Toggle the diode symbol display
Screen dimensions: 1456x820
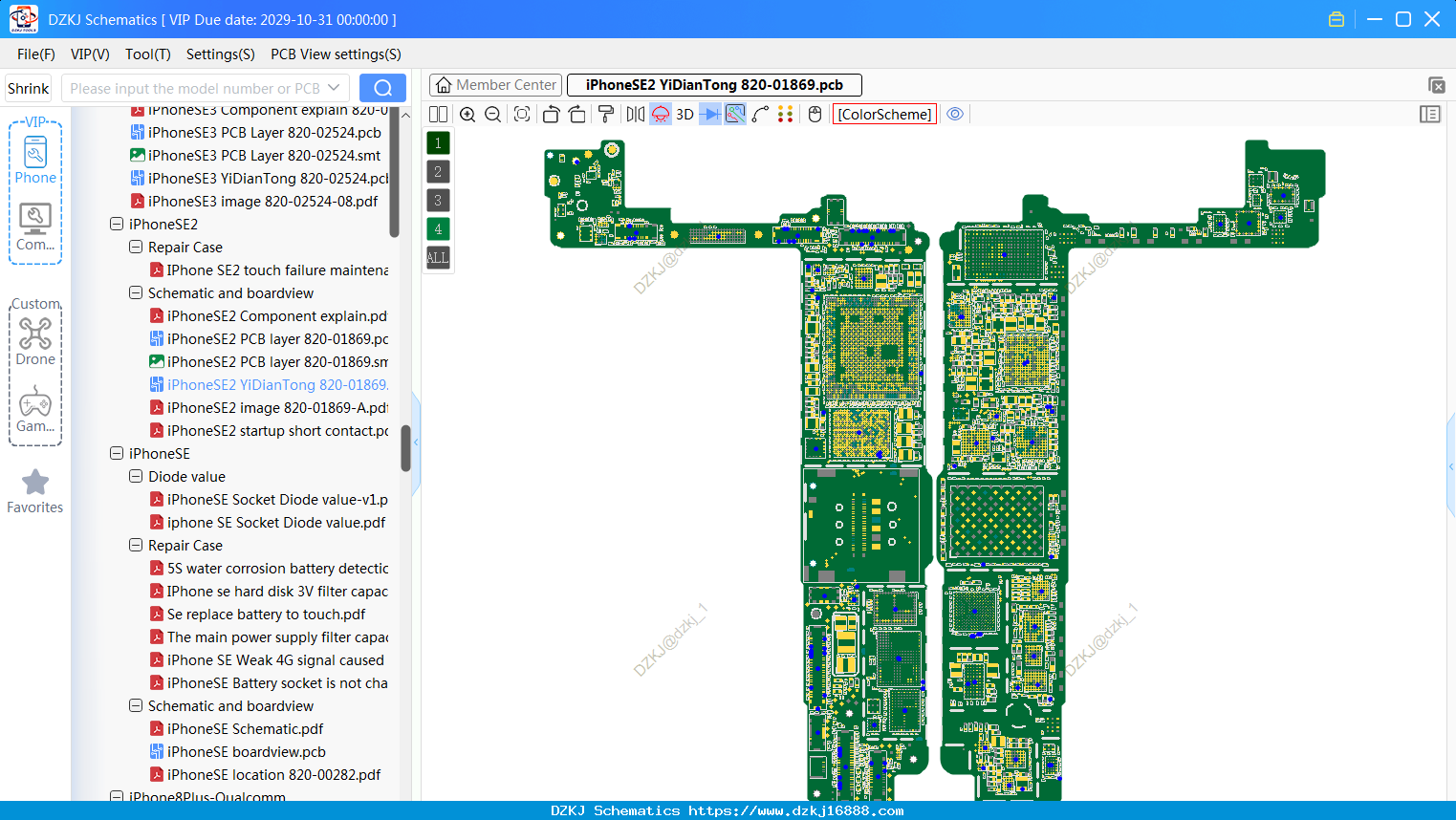click(x=710, y=115)
